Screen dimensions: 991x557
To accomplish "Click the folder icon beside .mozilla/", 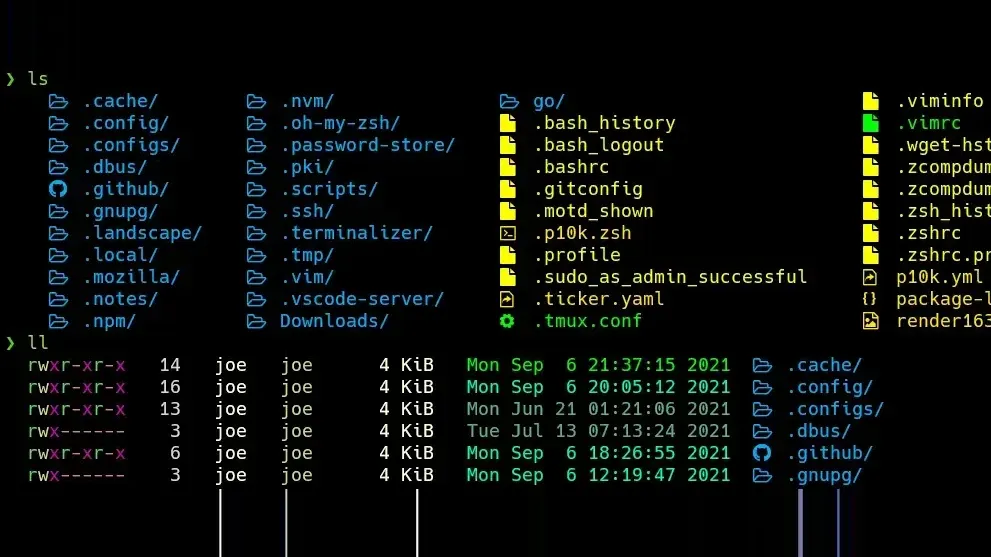I will click(x=58, y=277).
